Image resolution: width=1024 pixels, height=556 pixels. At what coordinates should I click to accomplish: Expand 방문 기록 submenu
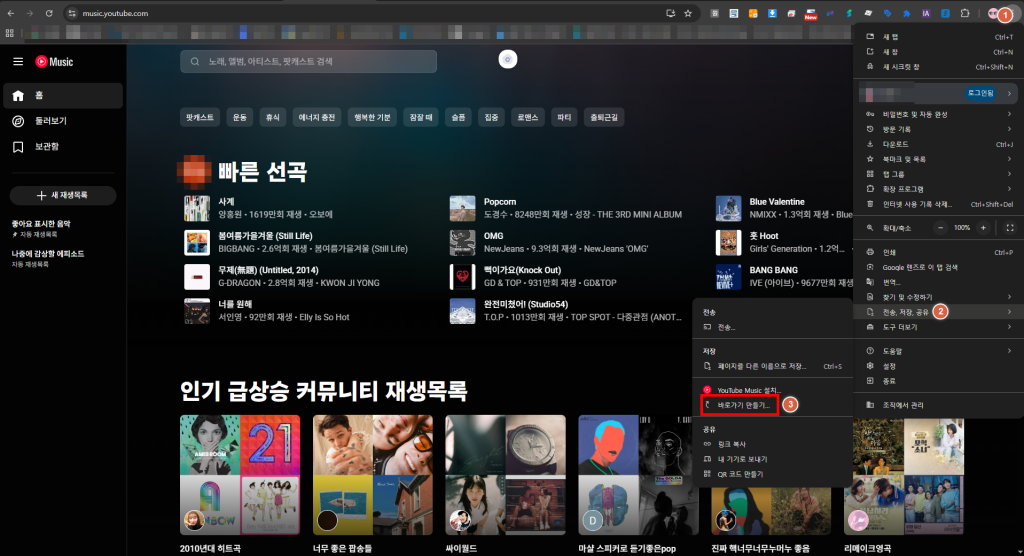pyautogui.click(x=938, y=129)
